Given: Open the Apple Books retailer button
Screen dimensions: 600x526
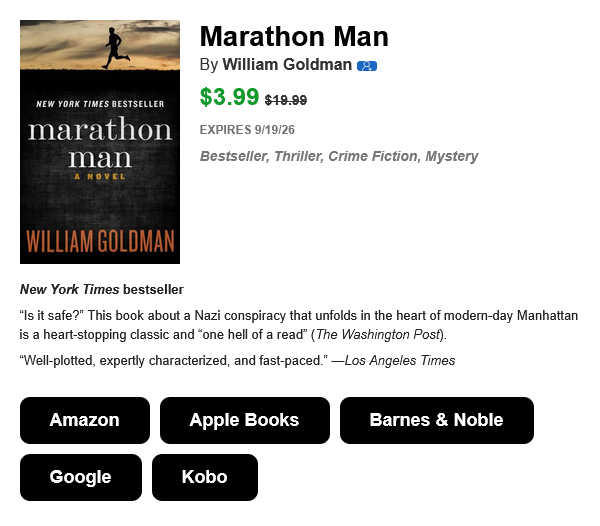Looking at the screenshot, I should pos(245,420).
